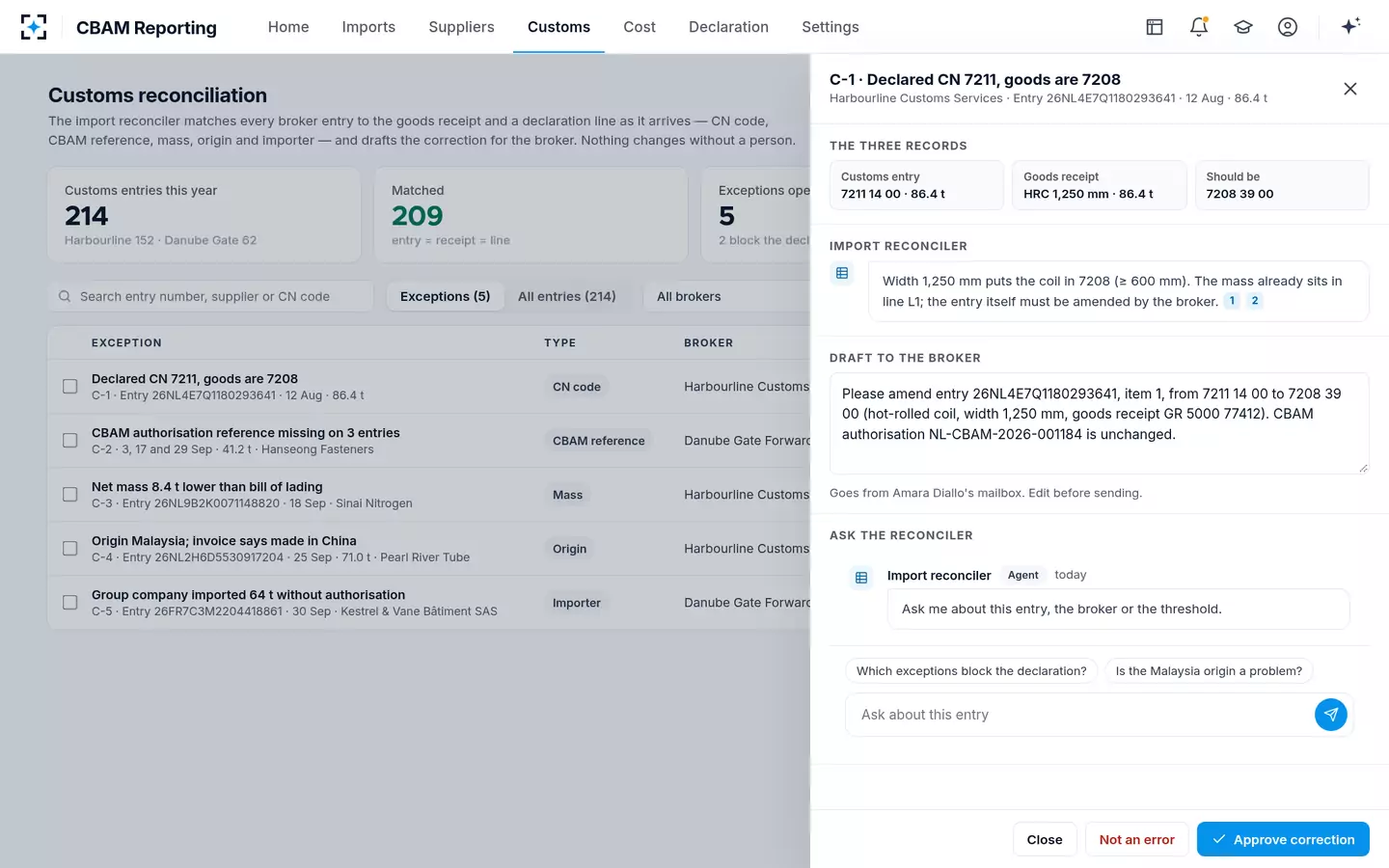This screenshot has width=1389, height=868.
Task: Open Settings in the top navigation
Action: click(x=831, y=27)
